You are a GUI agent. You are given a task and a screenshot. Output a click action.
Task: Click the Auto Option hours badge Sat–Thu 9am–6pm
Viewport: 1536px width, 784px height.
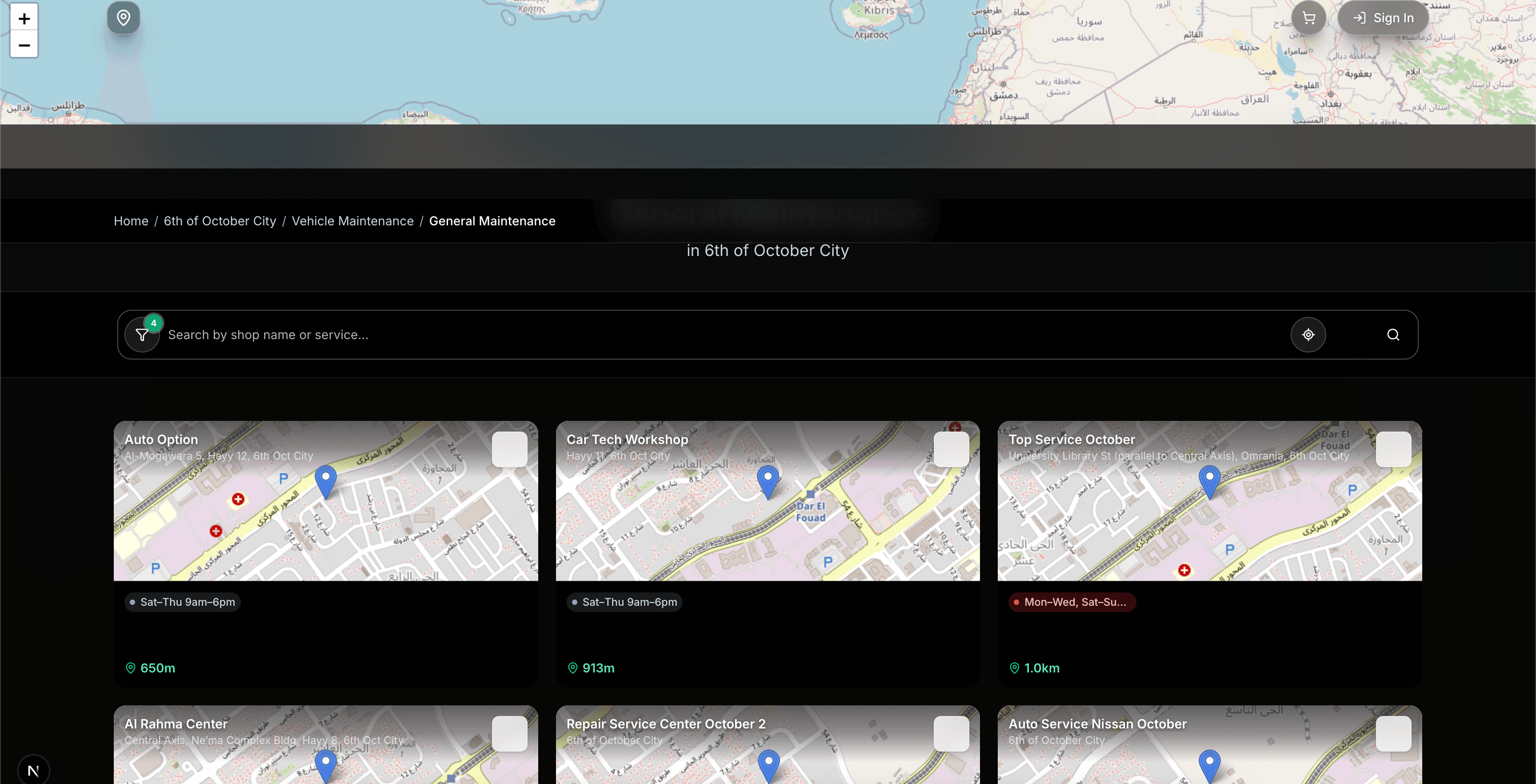click(183, 602)
